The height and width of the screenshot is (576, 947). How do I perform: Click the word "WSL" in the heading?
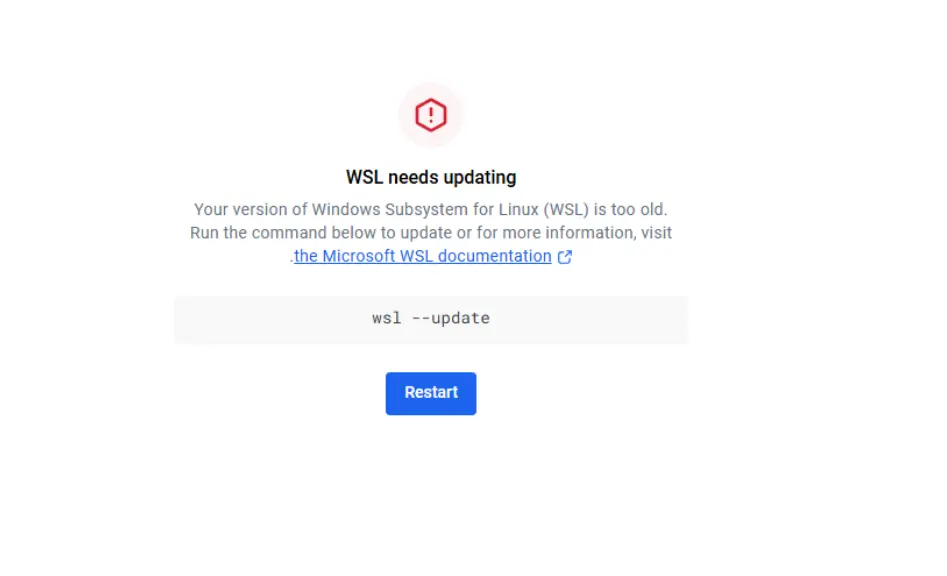tap(364, 177)
